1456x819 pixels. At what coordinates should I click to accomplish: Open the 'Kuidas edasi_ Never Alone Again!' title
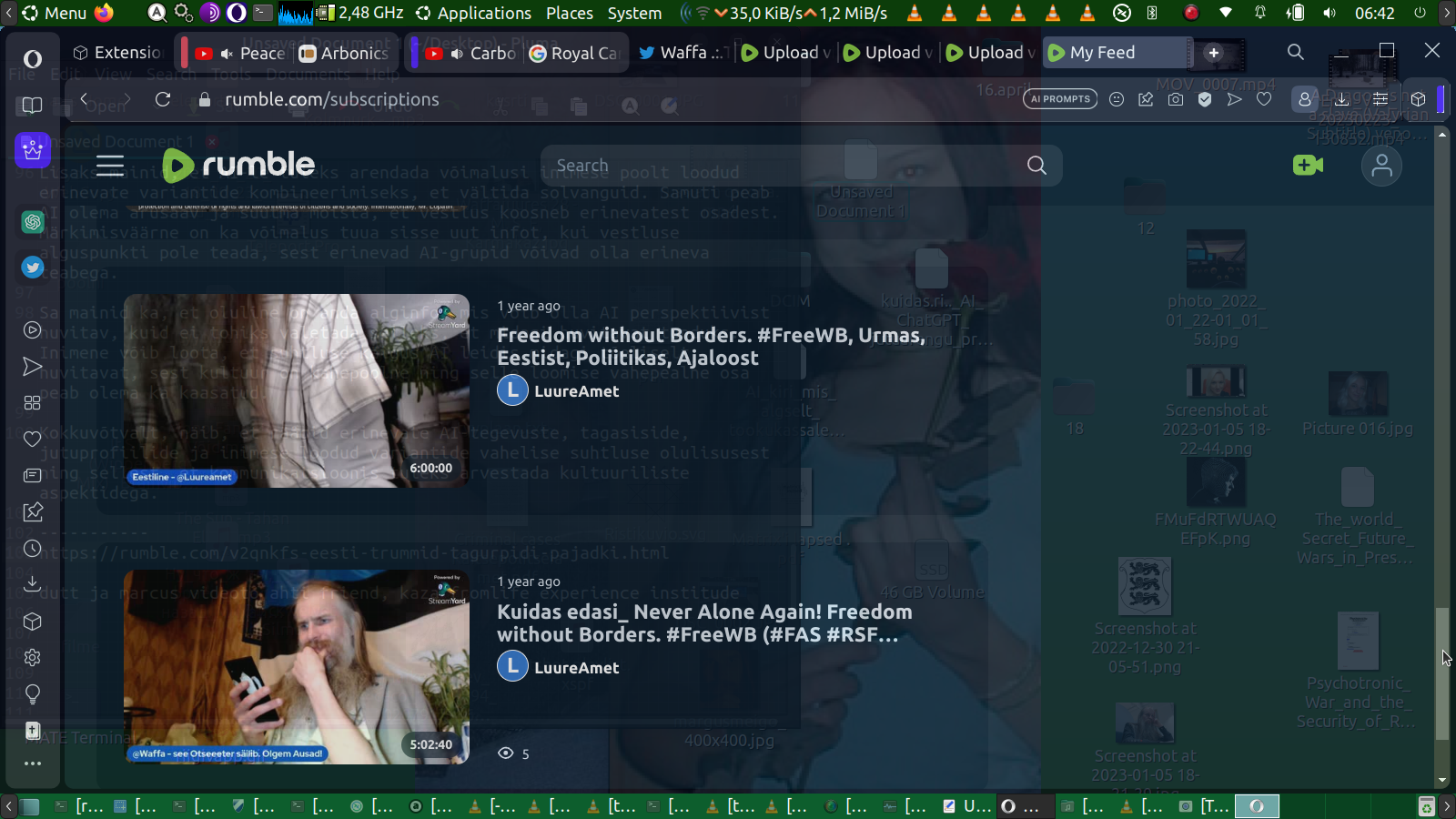coord(704,623)
